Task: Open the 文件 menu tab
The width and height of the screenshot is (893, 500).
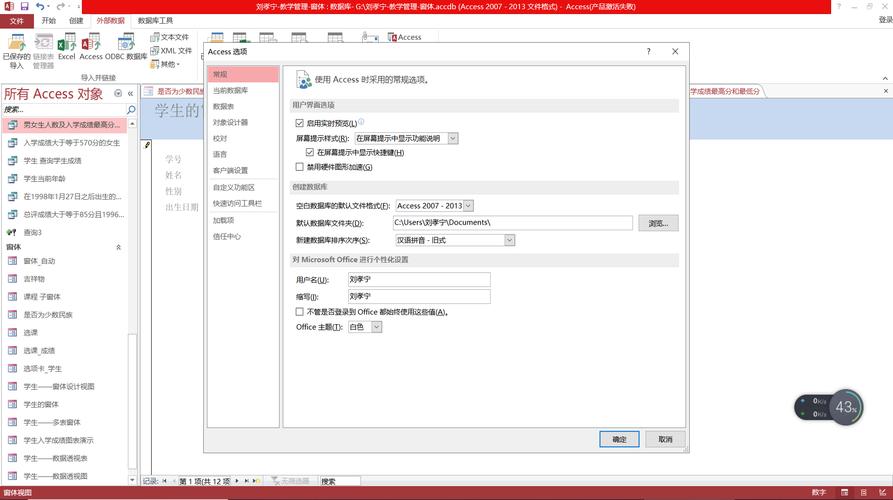Action: coord(17,21)
